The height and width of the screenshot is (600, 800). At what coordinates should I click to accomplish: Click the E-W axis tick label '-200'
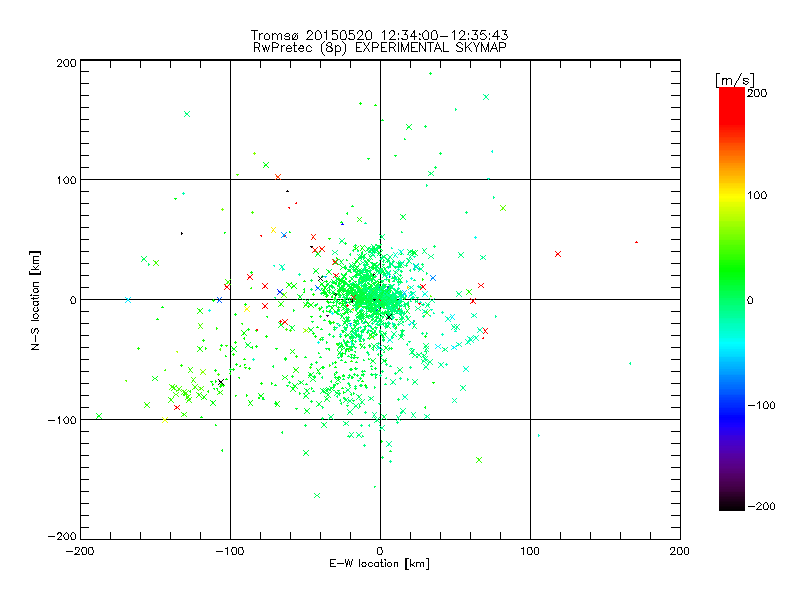80,551
